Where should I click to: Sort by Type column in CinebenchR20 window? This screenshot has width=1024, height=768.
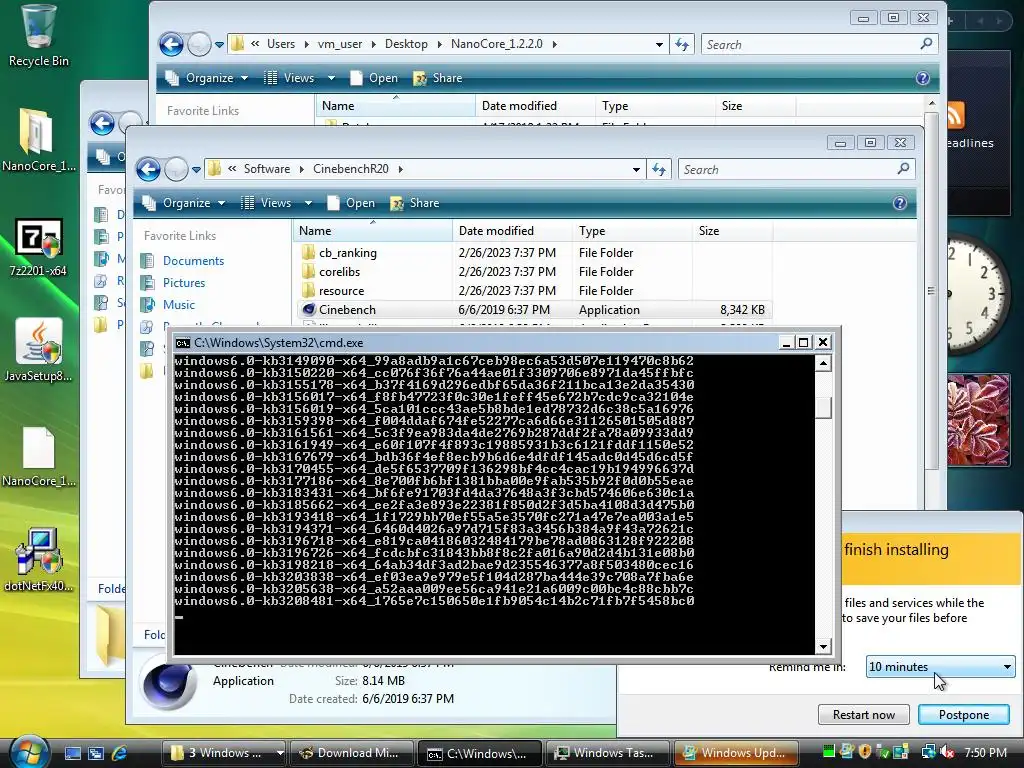pyautogui.click(x=632, y=231)
